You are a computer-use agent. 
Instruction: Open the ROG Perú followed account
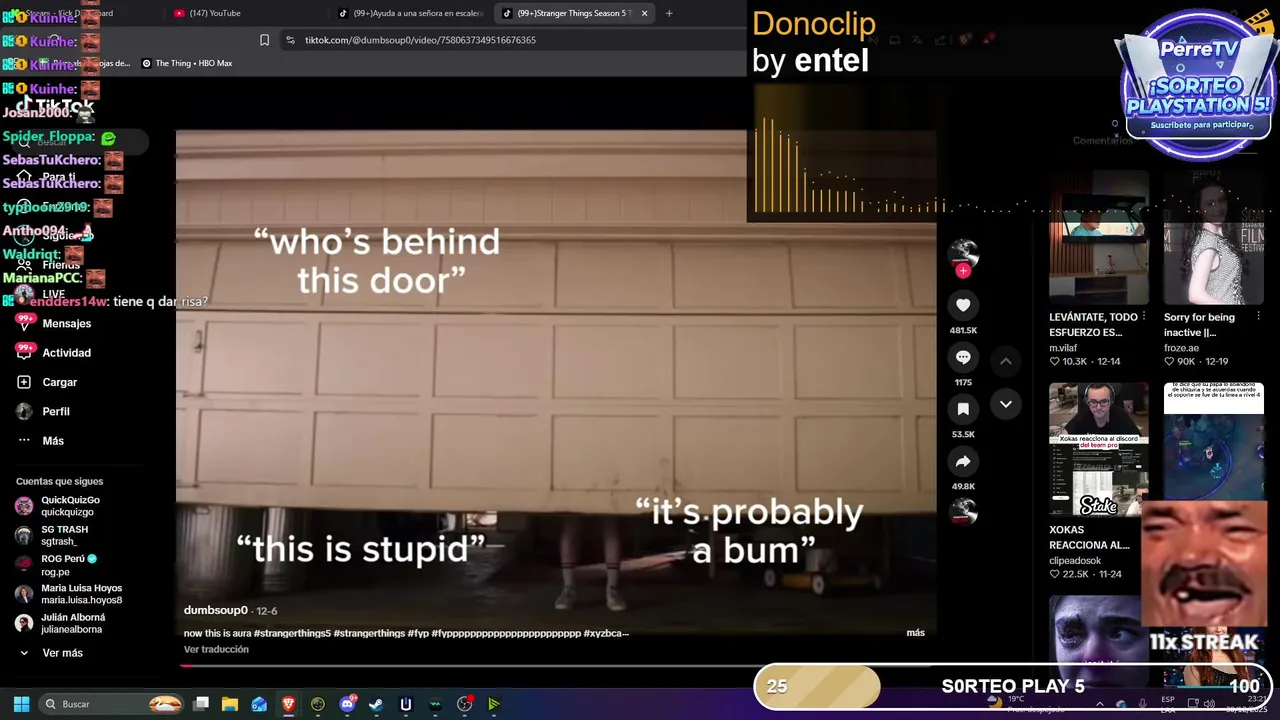(x=68, y=564)
